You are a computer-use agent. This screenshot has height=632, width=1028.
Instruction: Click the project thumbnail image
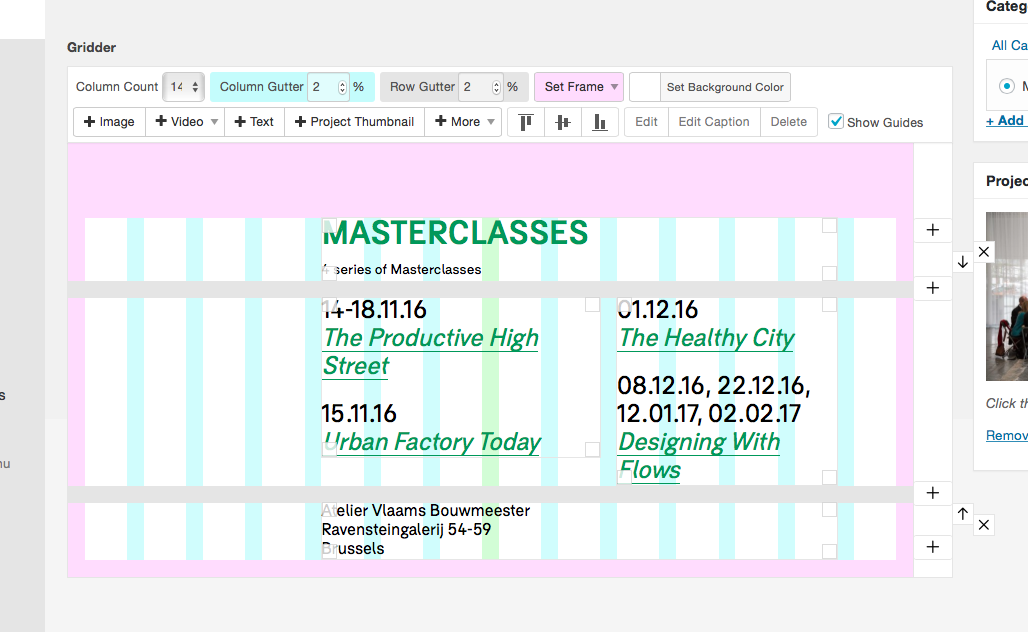(1007, 296)
